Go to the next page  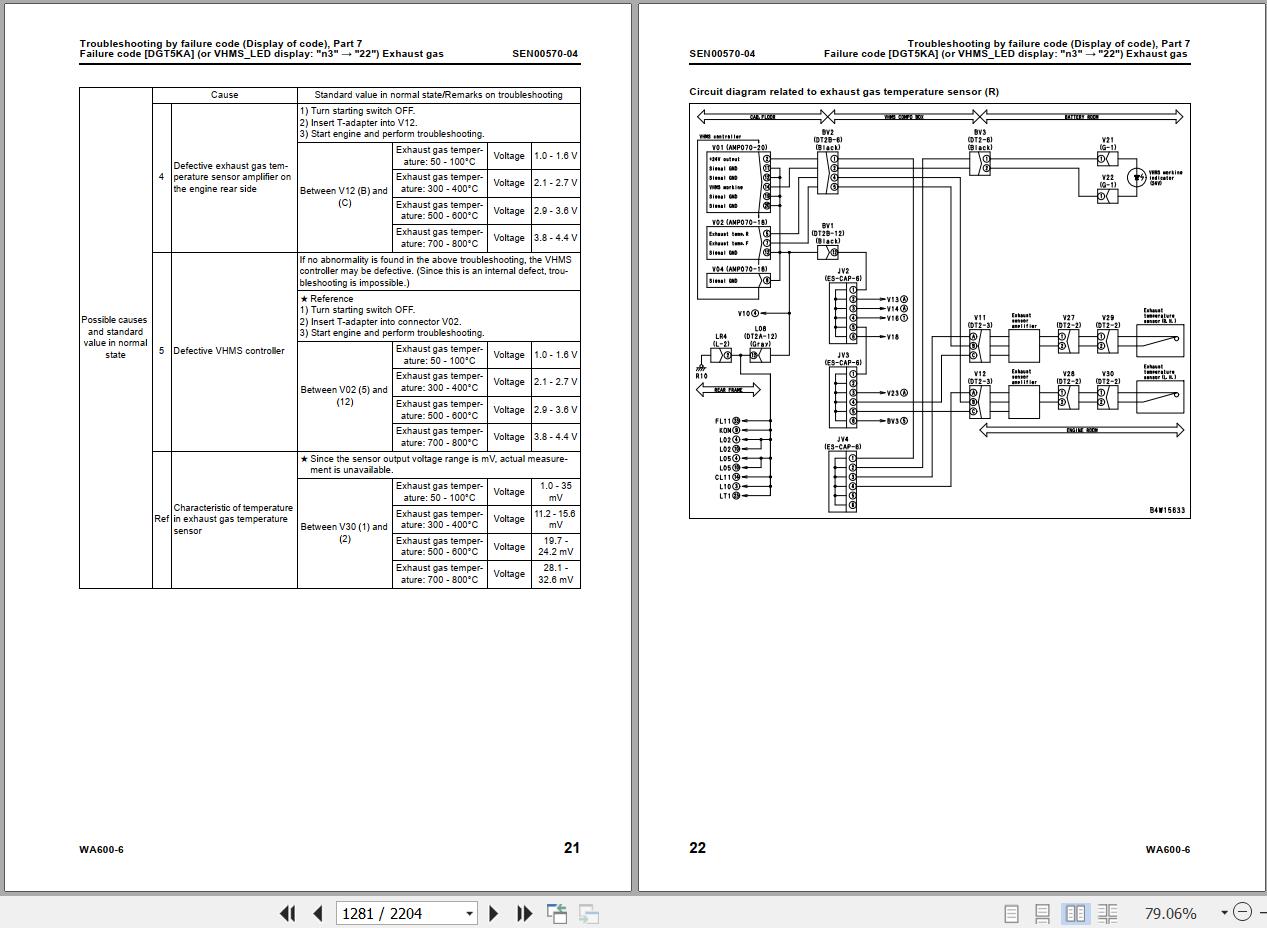click(x=493, y=913)
